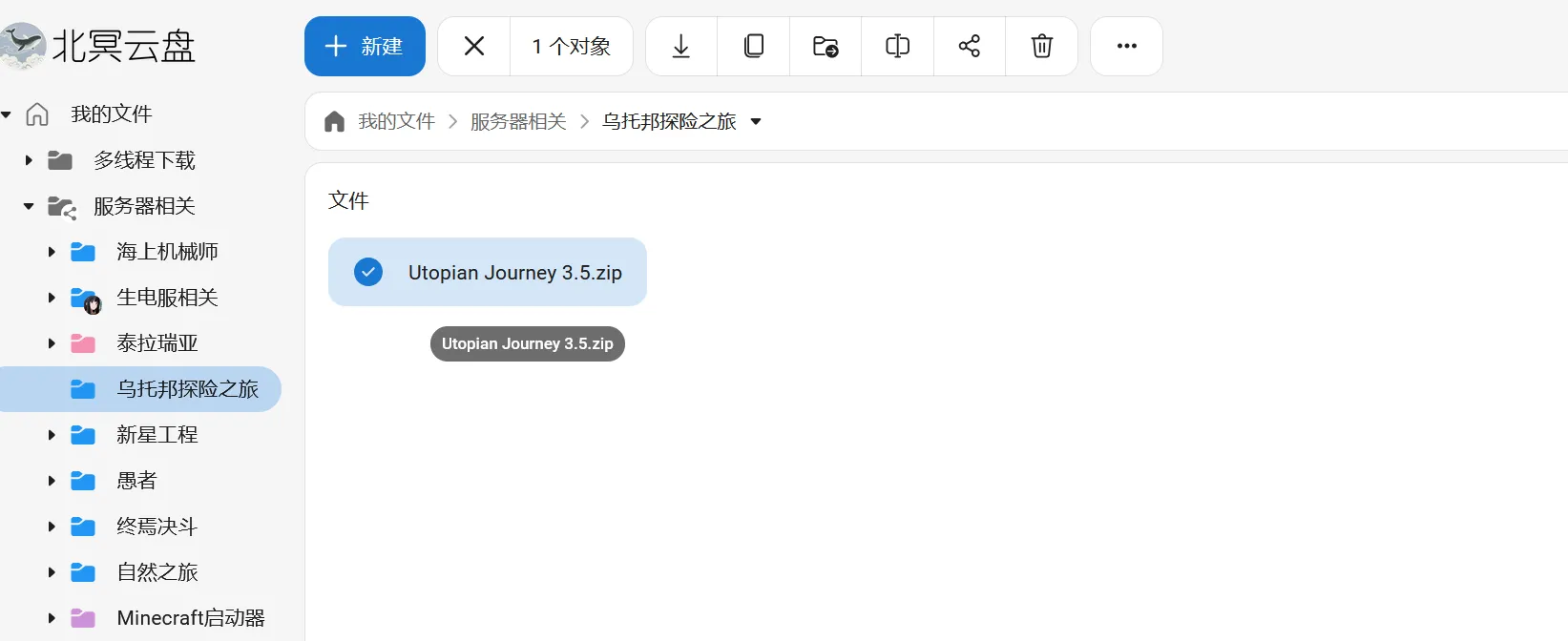Expand the 新星工程 folder
This screenshot has height=641, width=1568.
pos(52,435)
